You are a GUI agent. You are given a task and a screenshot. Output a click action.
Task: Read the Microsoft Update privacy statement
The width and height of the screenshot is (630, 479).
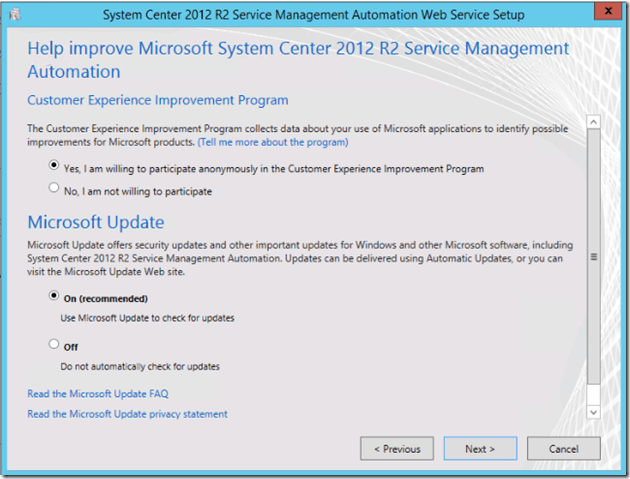coord(127,413)
